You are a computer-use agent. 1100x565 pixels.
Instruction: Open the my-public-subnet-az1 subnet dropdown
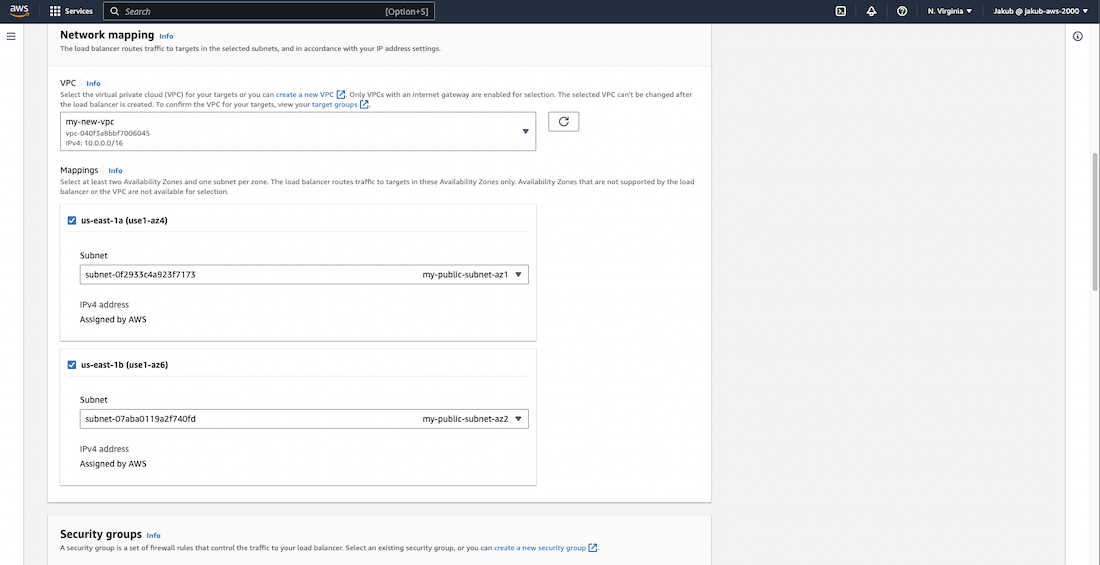click(304, 274)
